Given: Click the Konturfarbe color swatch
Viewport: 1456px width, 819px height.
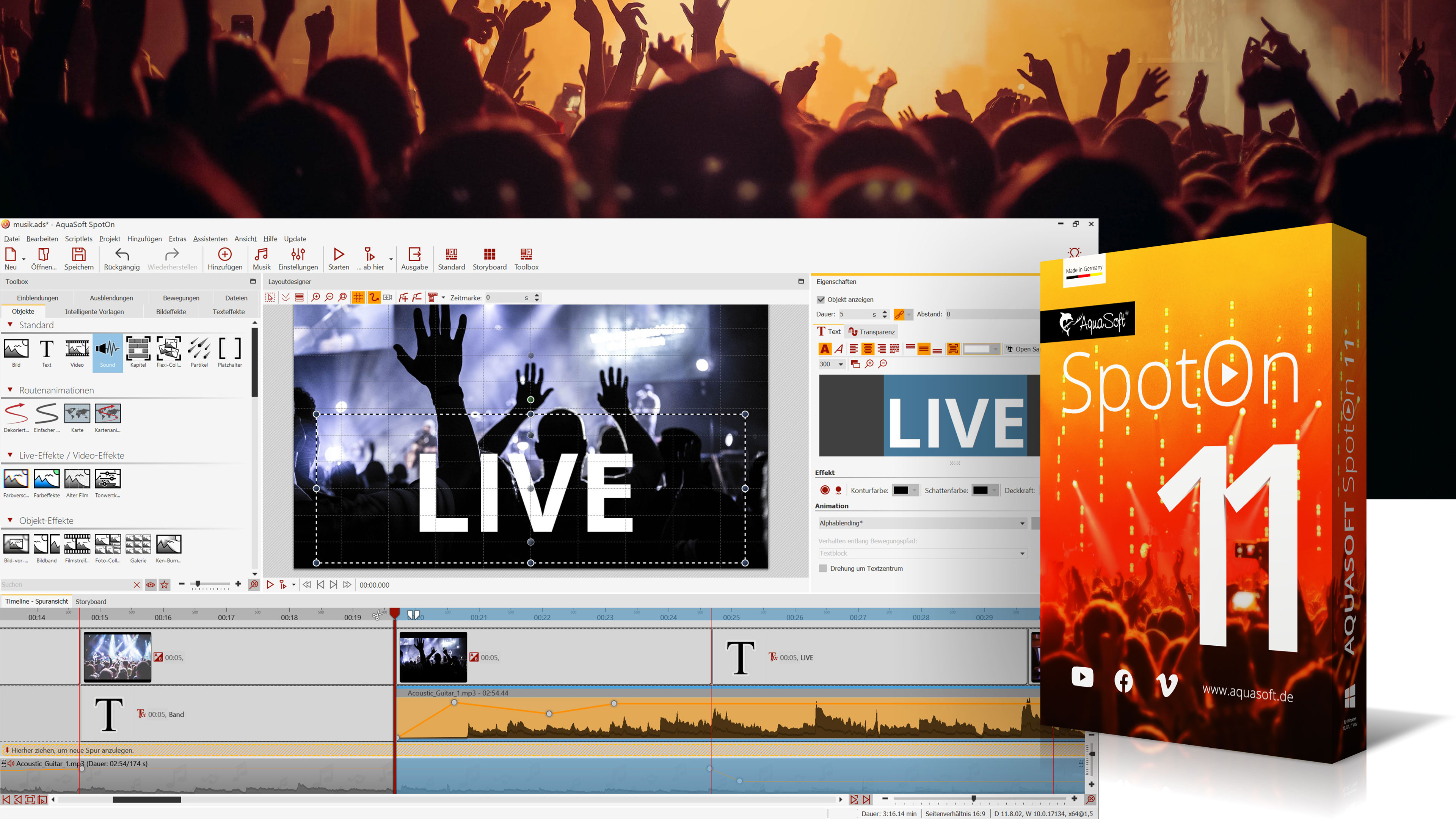Looking at the screenshot, I should coord(901,490).
